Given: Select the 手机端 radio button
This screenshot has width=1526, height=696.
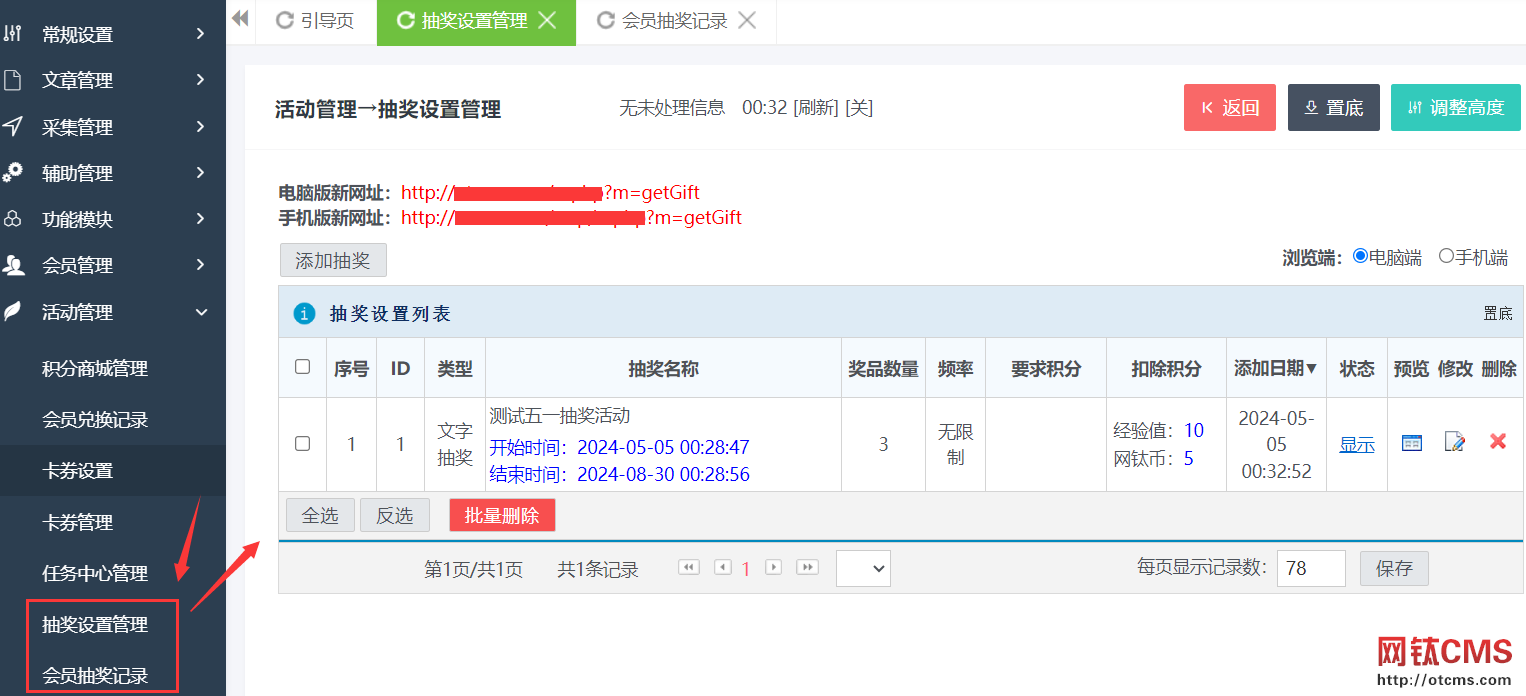Looking at the screenshot, I should coord(1446,256).
